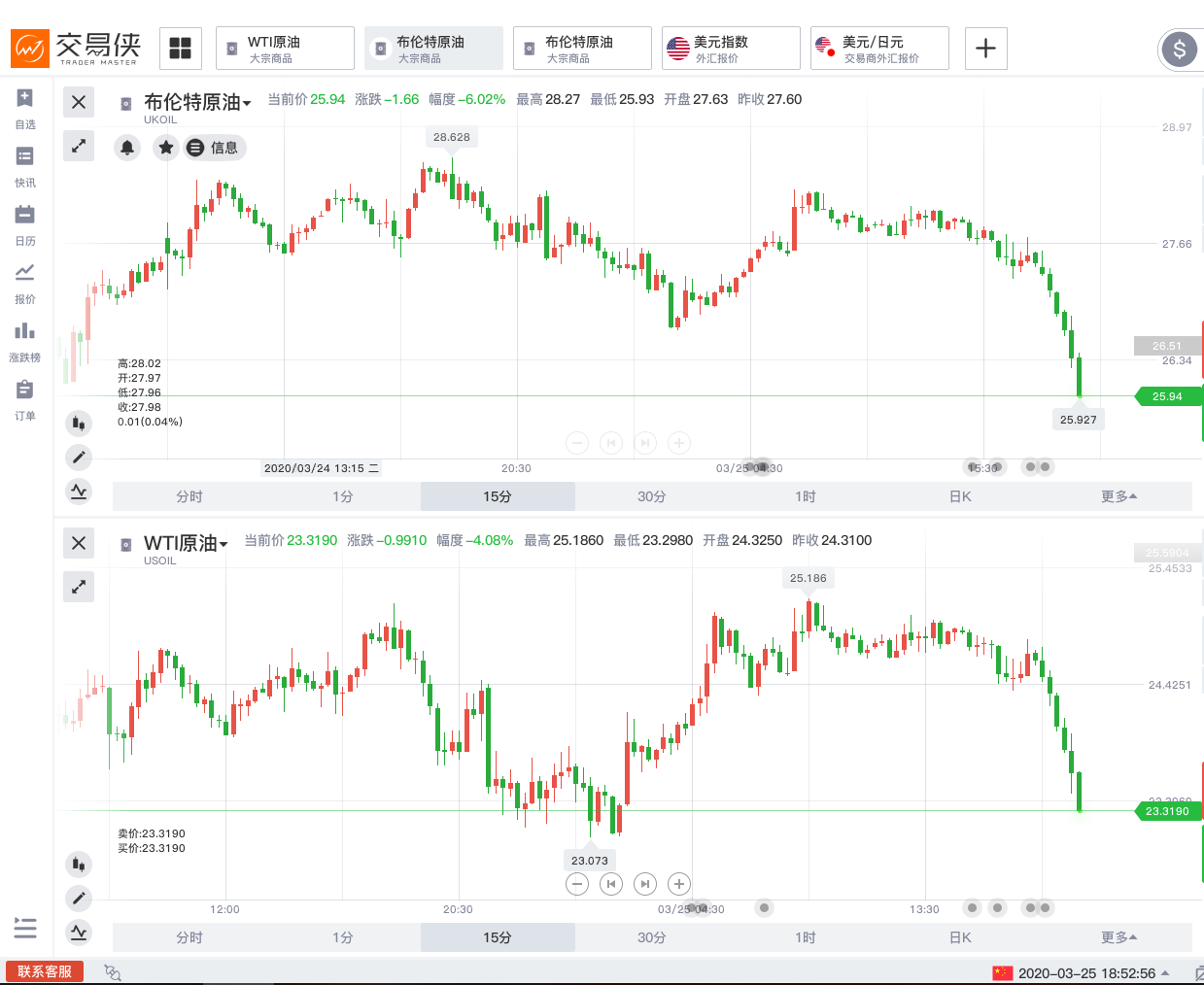Open the 订单 orders sidebar icon
This screenshot has height=985, width=1204.
click(x=25, y=399)
